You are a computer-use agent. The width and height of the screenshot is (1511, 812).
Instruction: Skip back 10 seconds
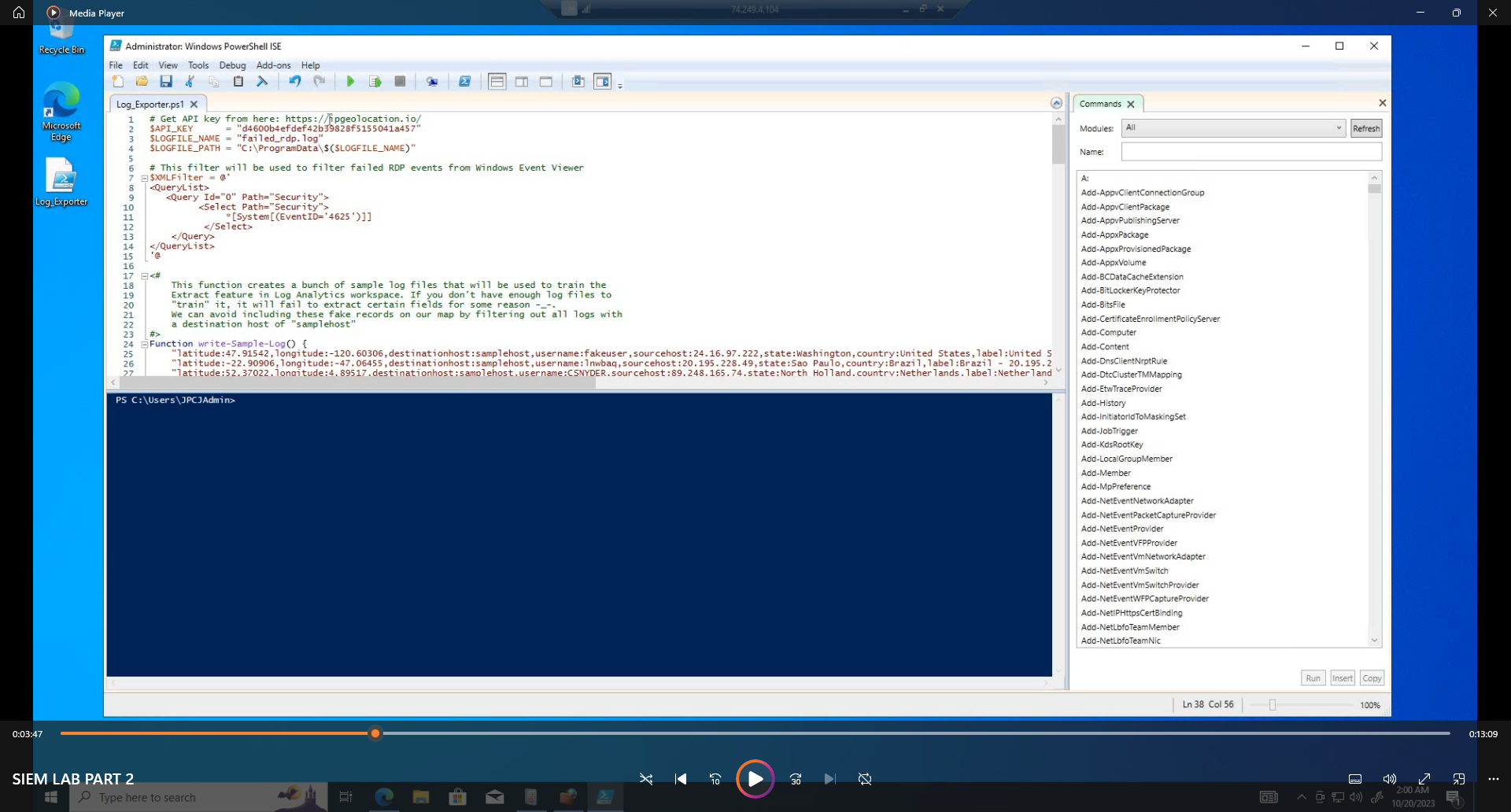715,779
